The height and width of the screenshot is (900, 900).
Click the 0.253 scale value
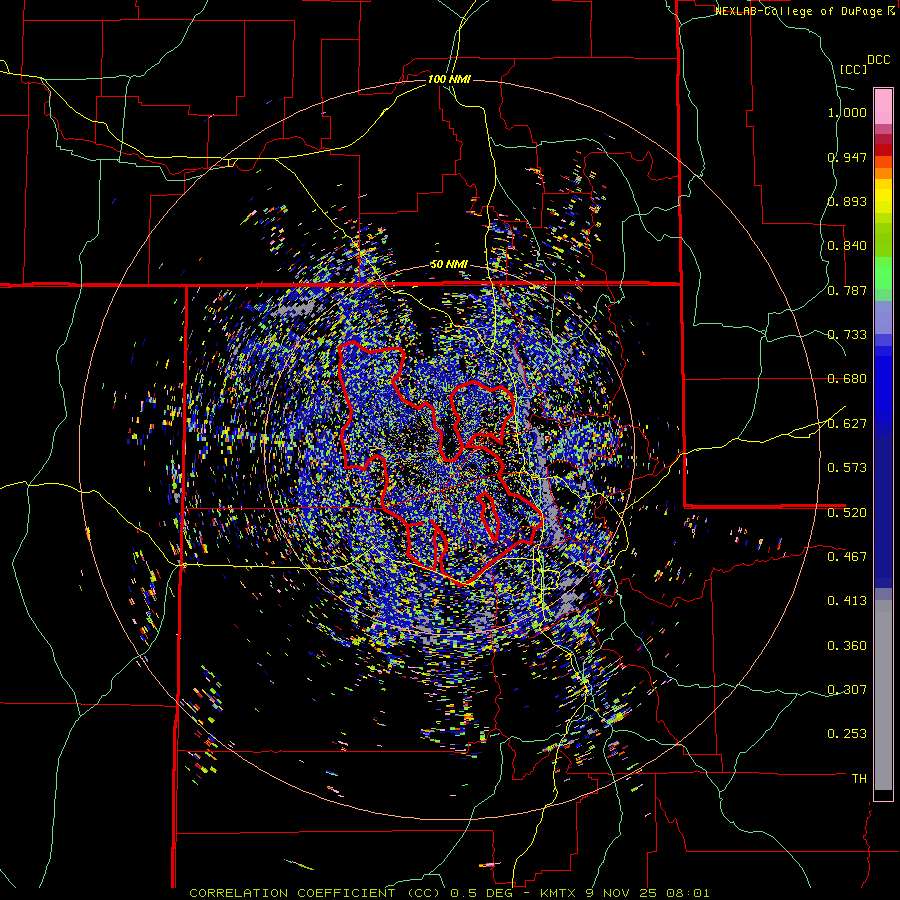point(847,734)
